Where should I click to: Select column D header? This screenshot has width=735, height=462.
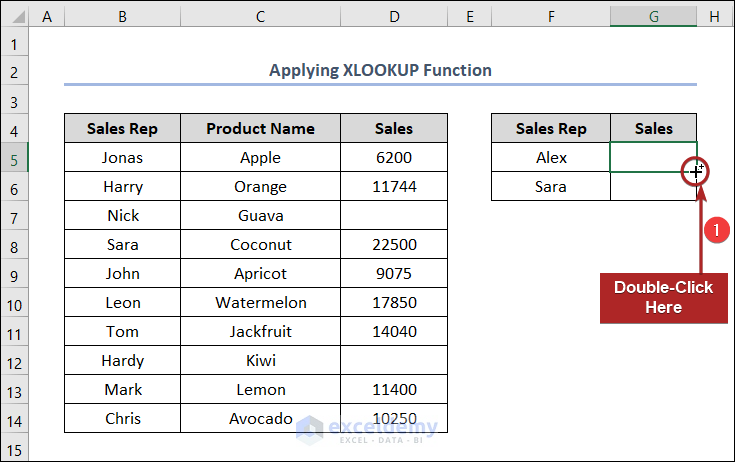pyautogui.click(x=393, y=16)
